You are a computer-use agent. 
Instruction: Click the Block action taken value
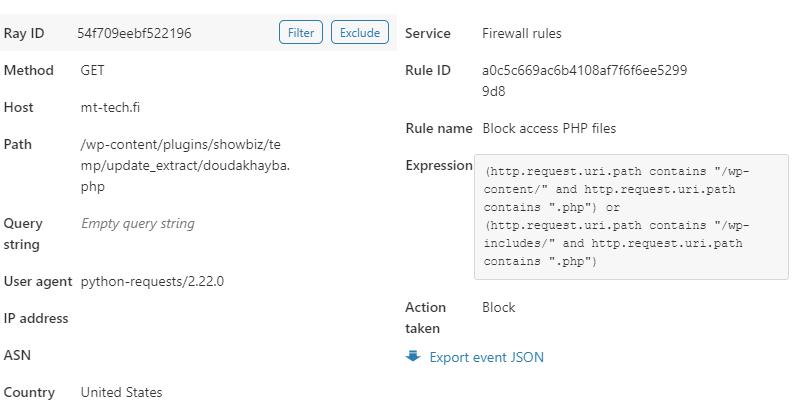coord(498,307)
